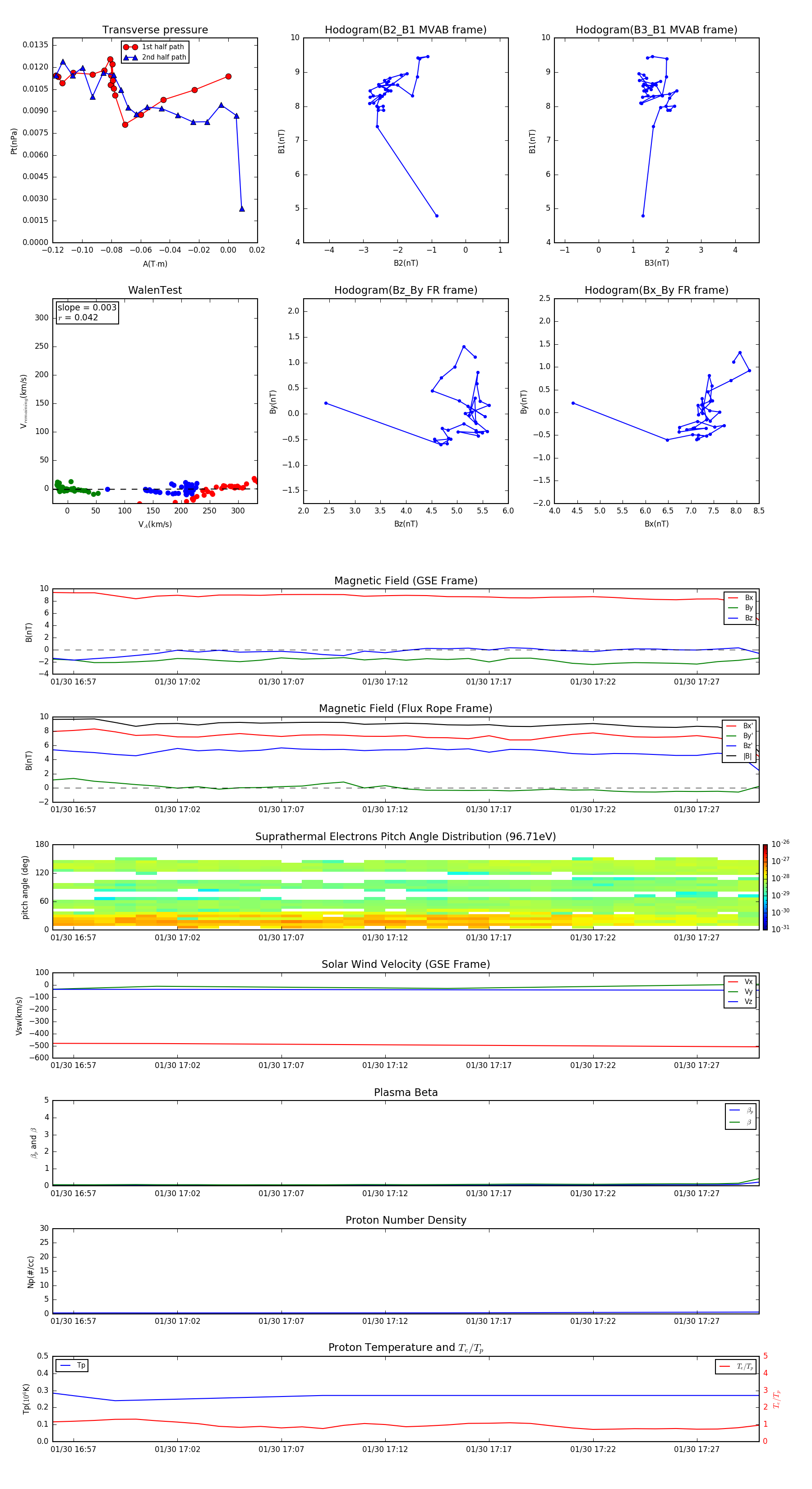The height and width of the screenshot is (1489, 812).
Task: Select the Vy entry in velocity legend
Action: [x=740, y=992]
